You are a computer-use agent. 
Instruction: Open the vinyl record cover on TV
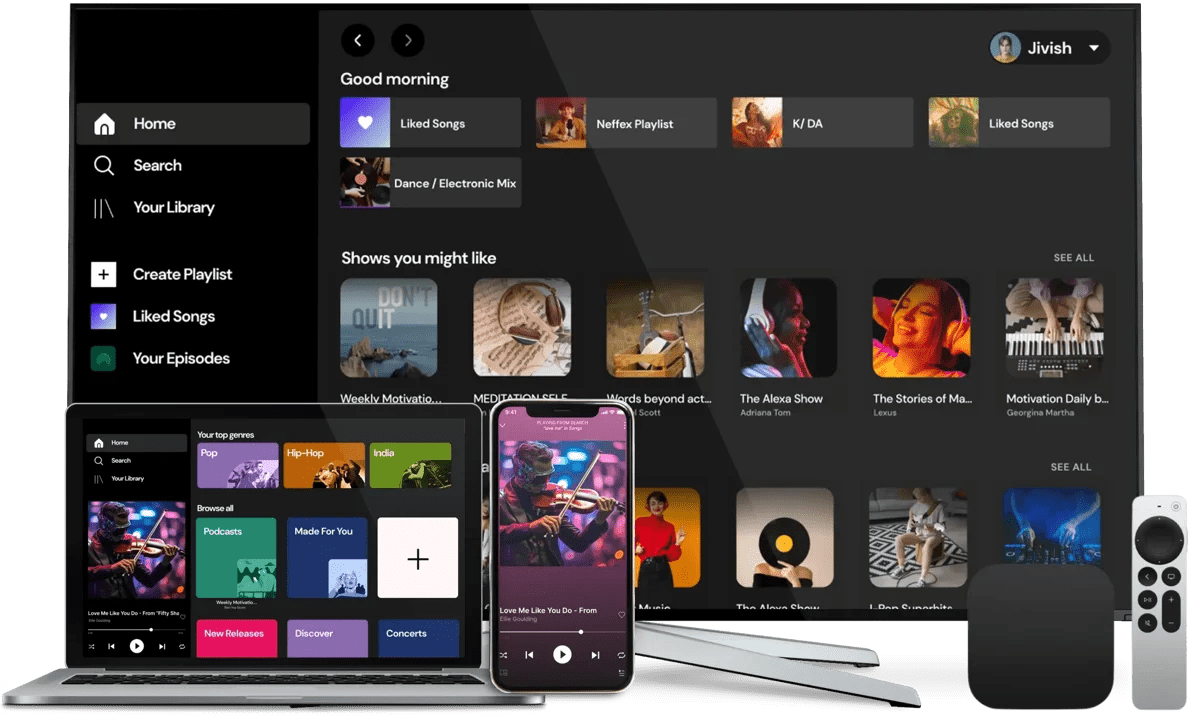click(785, 537)
